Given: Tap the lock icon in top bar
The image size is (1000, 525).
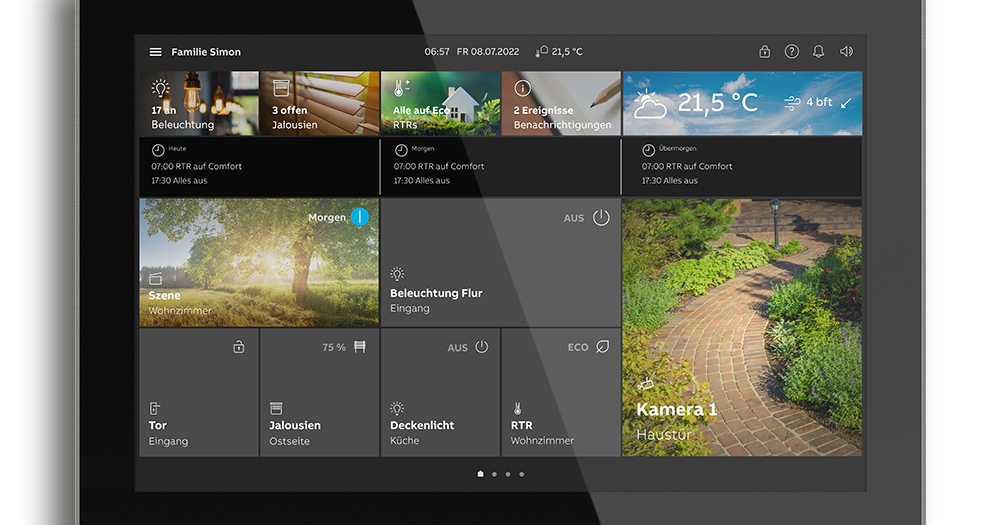Looking at the screenshot, I should [765, 52].
